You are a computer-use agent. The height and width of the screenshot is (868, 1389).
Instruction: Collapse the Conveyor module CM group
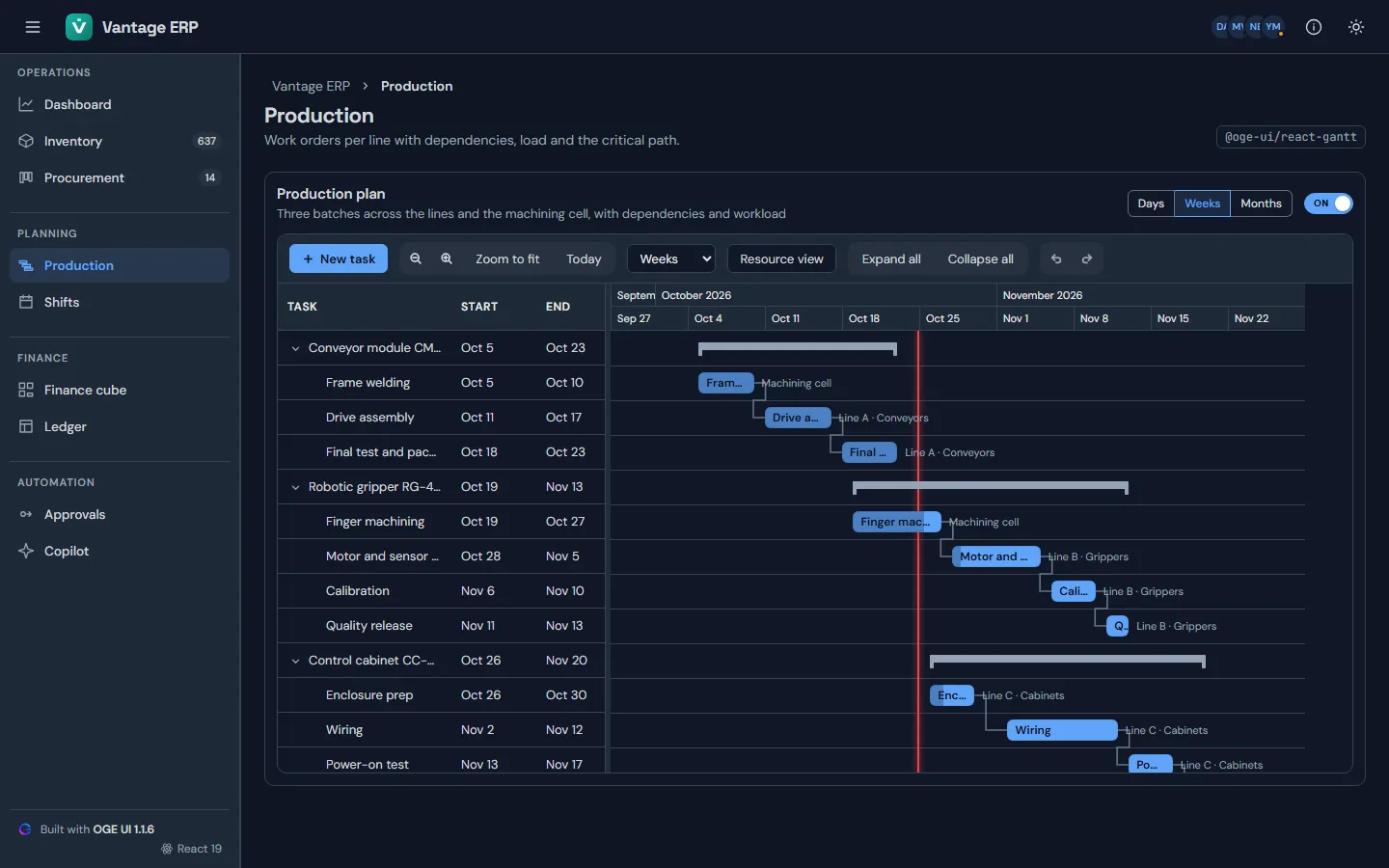coord(295,348)
